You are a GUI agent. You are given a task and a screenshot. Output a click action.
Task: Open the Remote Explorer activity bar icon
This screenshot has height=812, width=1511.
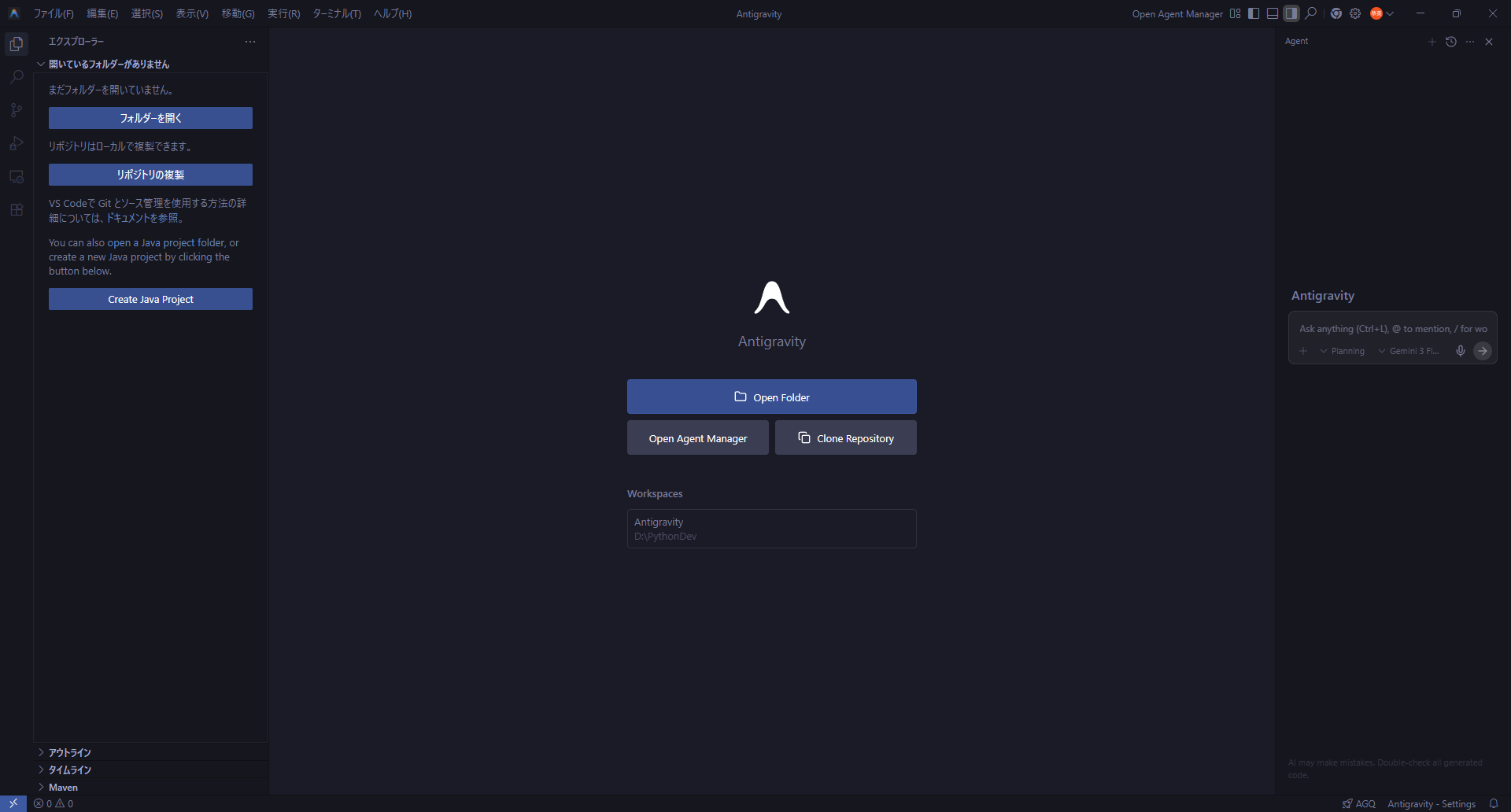pyautogui.click(x=17, y=176)
